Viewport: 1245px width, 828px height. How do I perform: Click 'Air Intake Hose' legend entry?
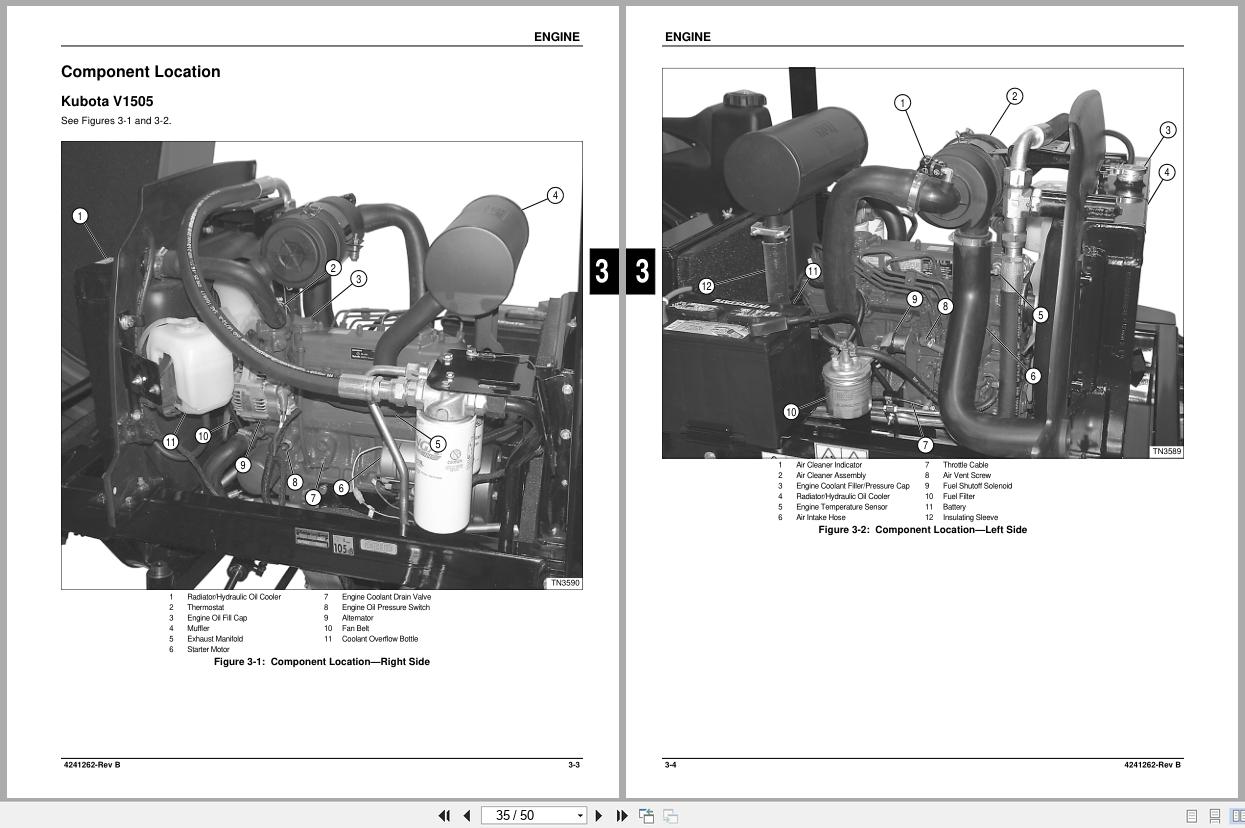click(x=821, y=518)
